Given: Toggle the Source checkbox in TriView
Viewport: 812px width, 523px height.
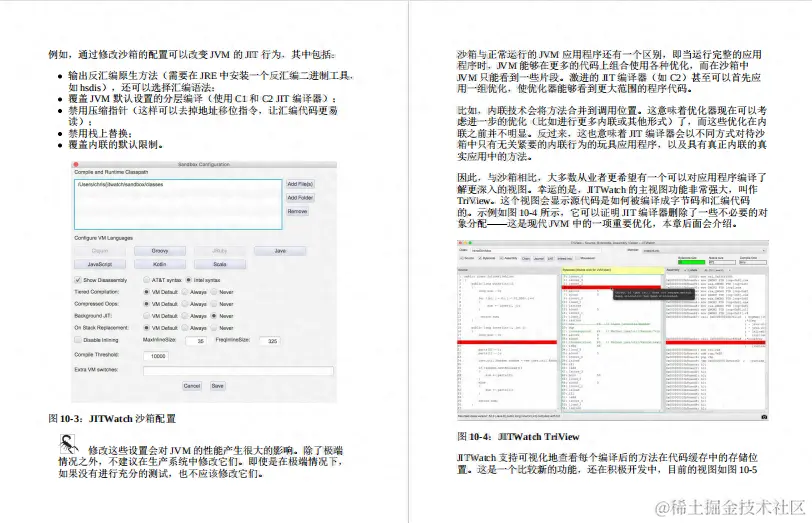Looking at the screenshot, I should pyautogui.click(x=461, y=258).
